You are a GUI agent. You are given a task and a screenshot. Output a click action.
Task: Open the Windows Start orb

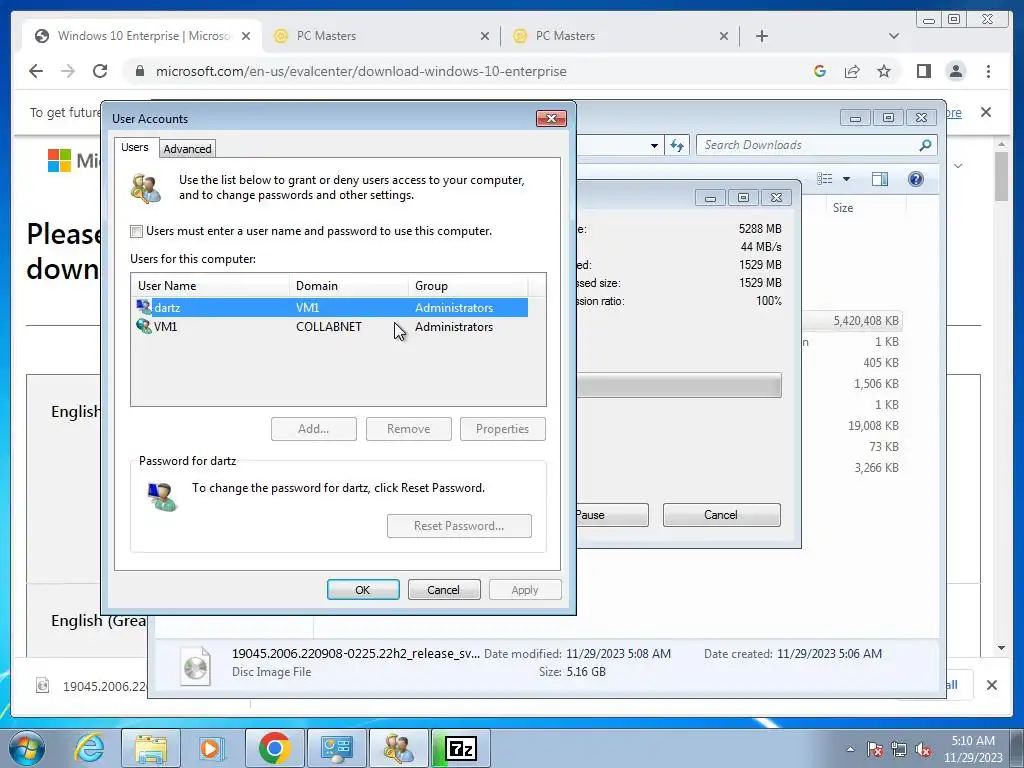point(27,748)
